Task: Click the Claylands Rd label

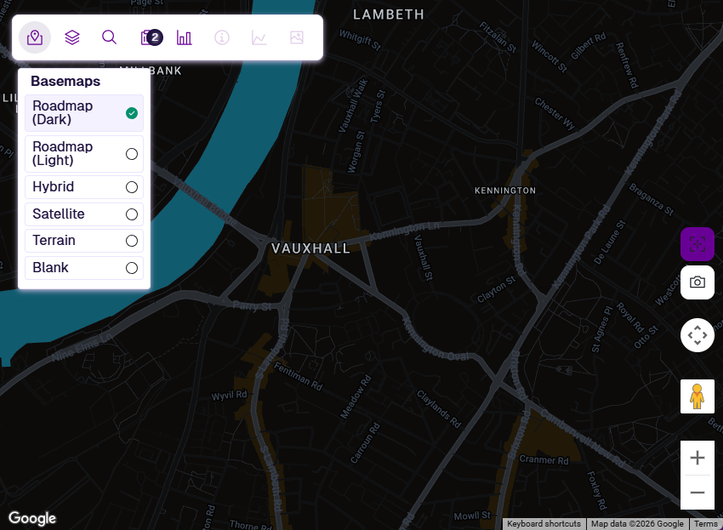Action: (x=439, y=409)
